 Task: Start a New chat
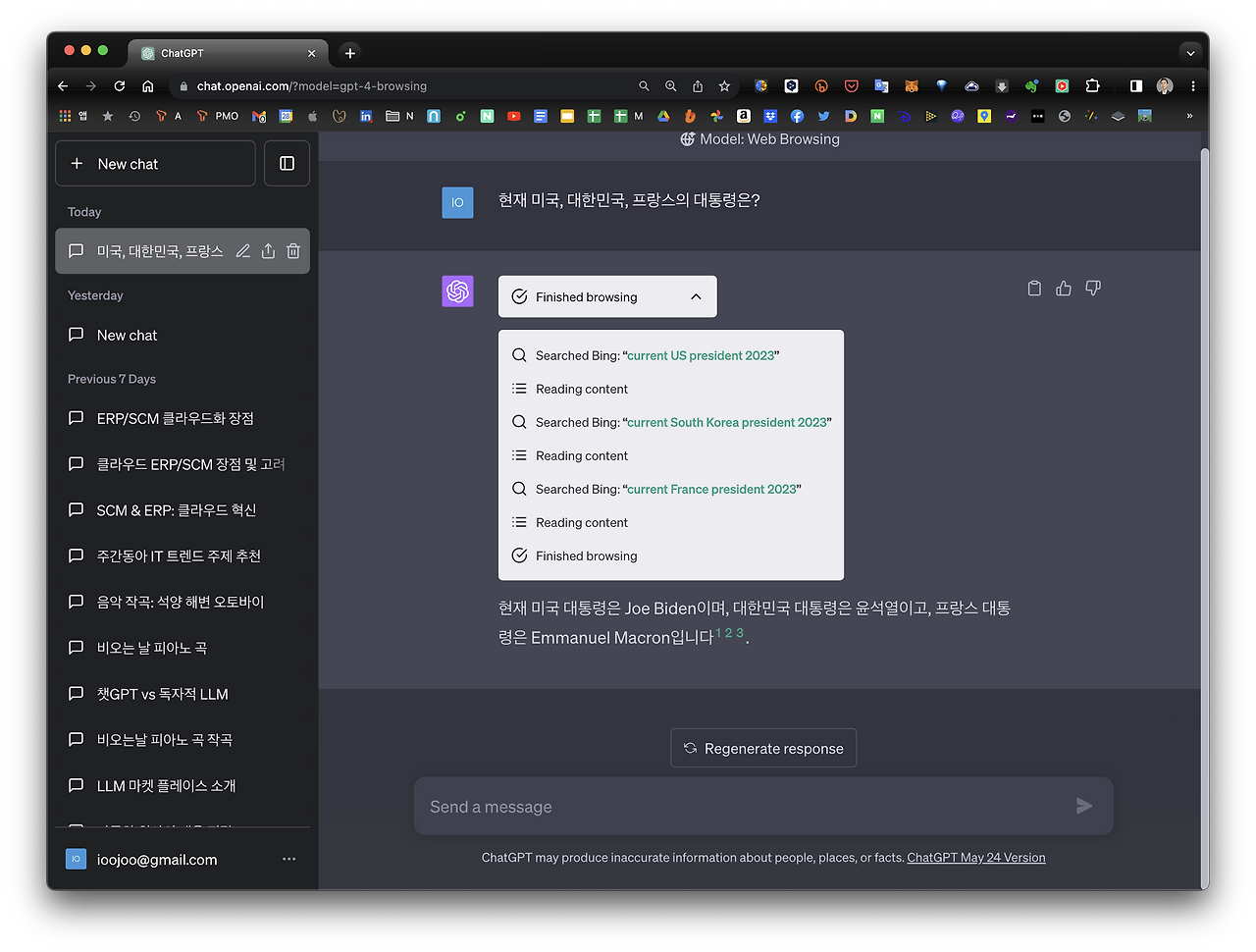[155, 164]
